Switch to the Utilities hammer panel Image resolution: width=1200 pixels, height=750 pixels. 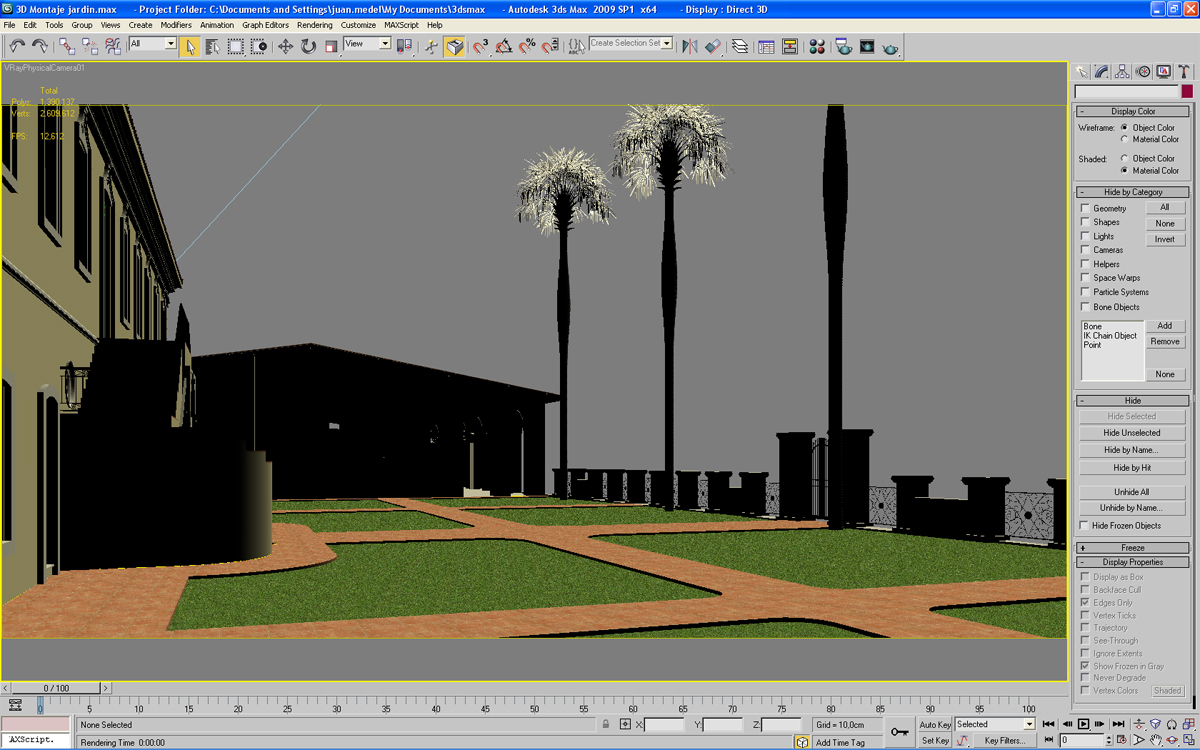pos(1184,71)
